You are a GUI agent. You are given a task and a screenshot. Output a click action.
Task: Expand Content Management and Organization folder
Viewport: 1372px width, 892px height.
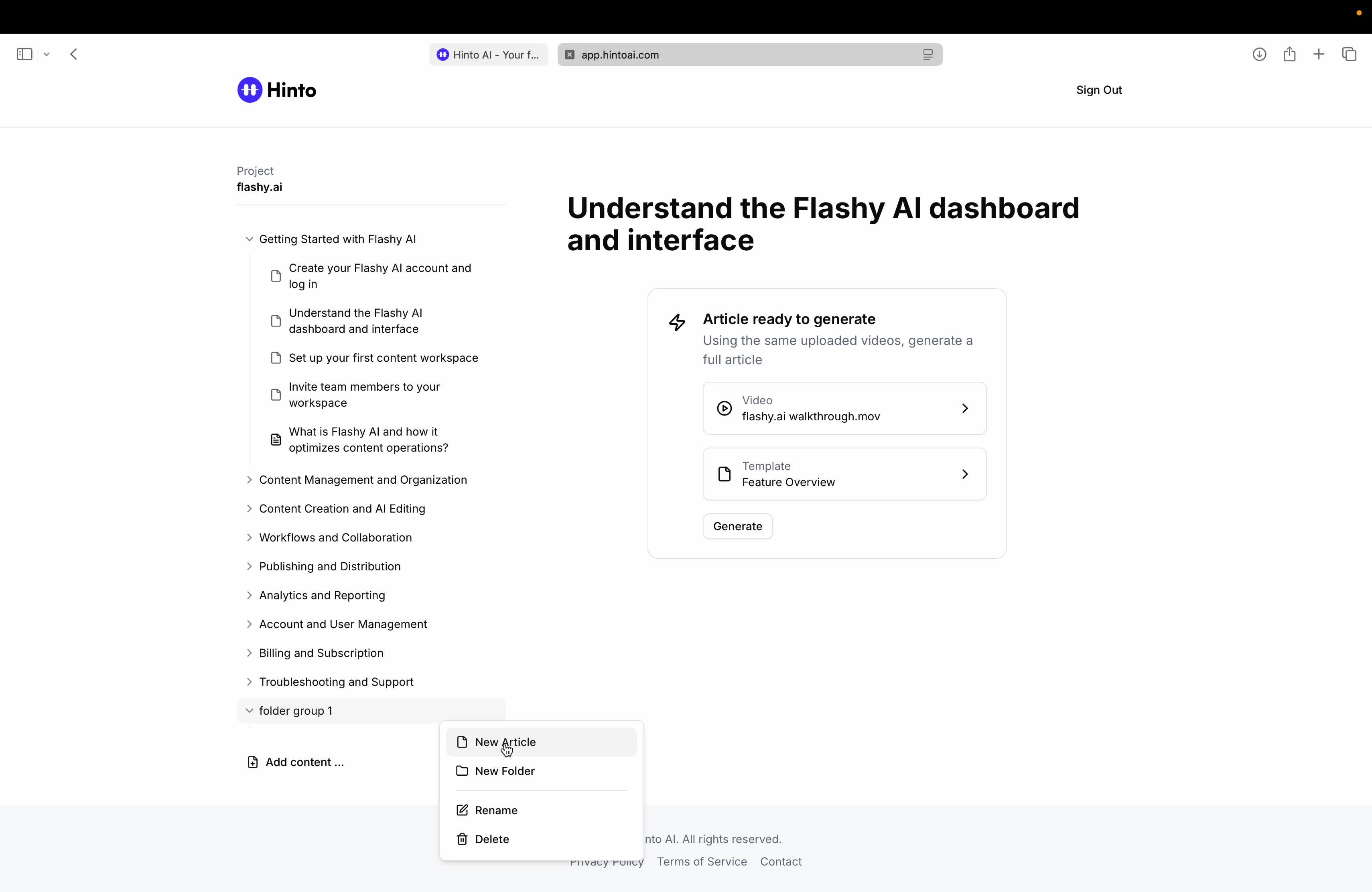[249, 480]
